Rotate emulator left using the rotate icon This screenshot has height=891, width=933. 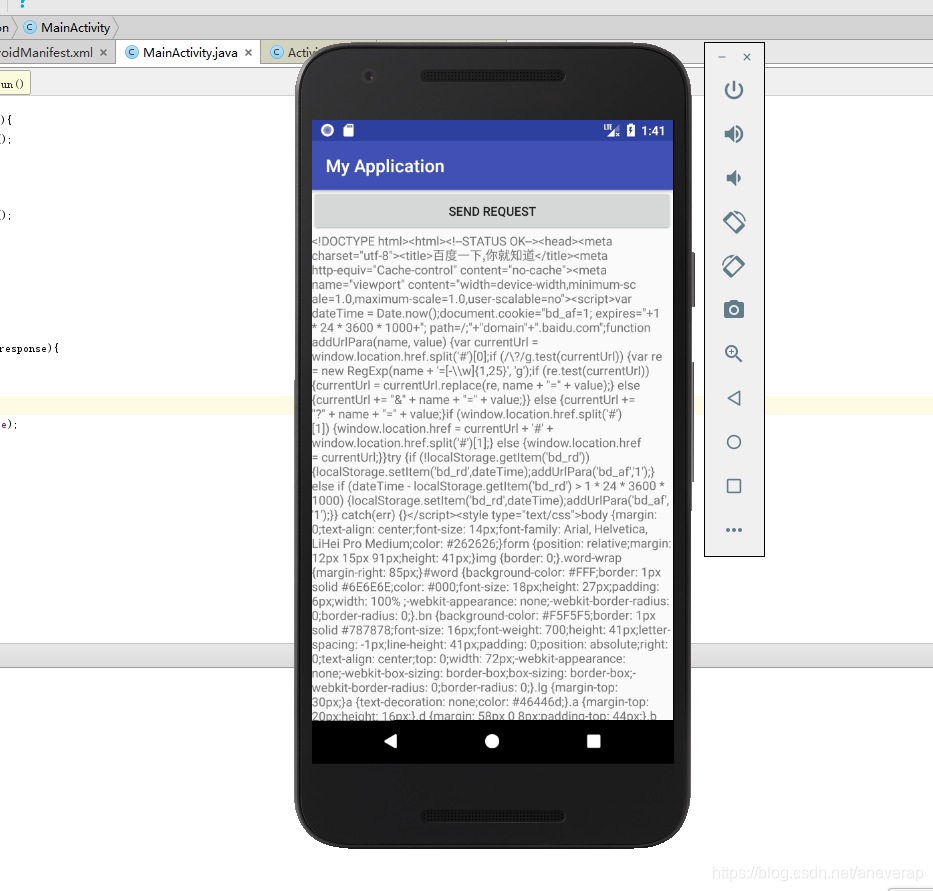[x=734, y=222]
